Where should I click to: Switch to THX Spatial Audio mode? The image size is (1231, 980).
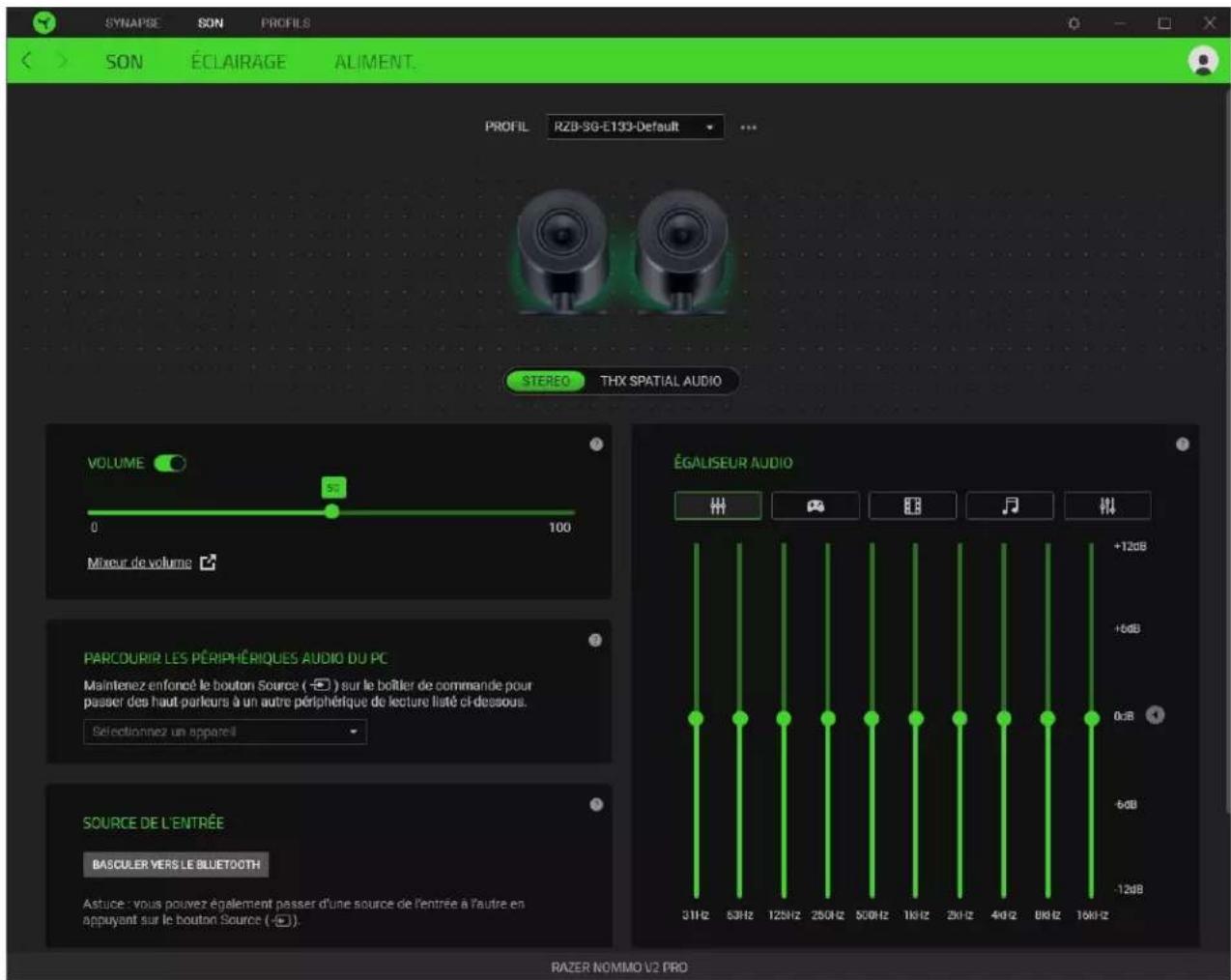click(661, 381)
